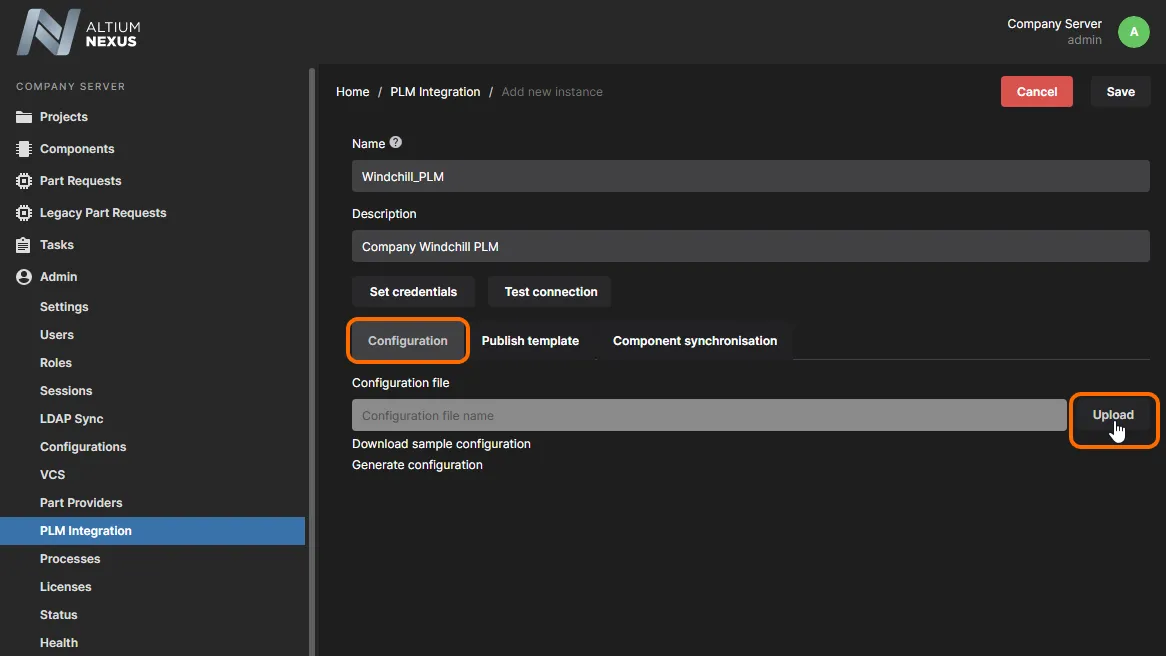Click the sidebar vertical scrollbar
Screen dimensions: 1166x656
point(312,362)
